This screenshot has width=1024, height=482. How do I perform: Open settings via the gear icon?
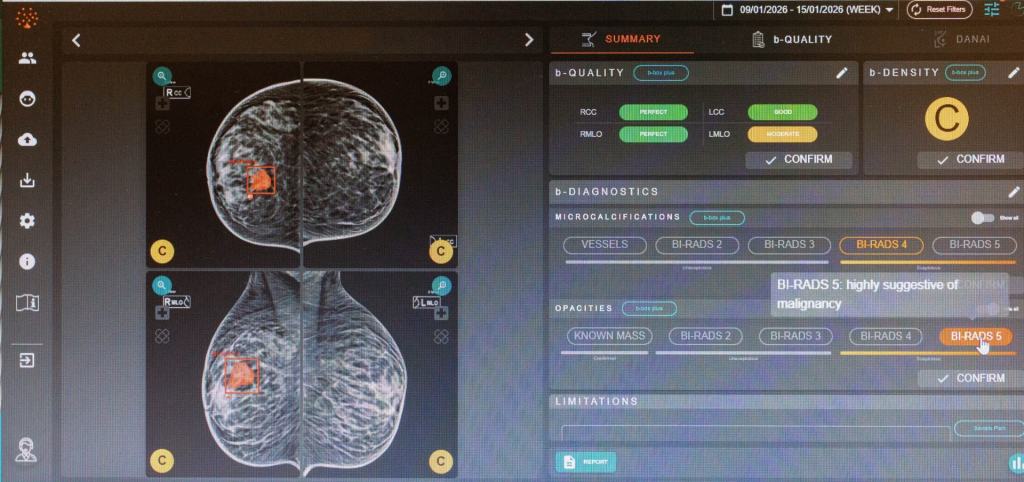click(27, 221)
